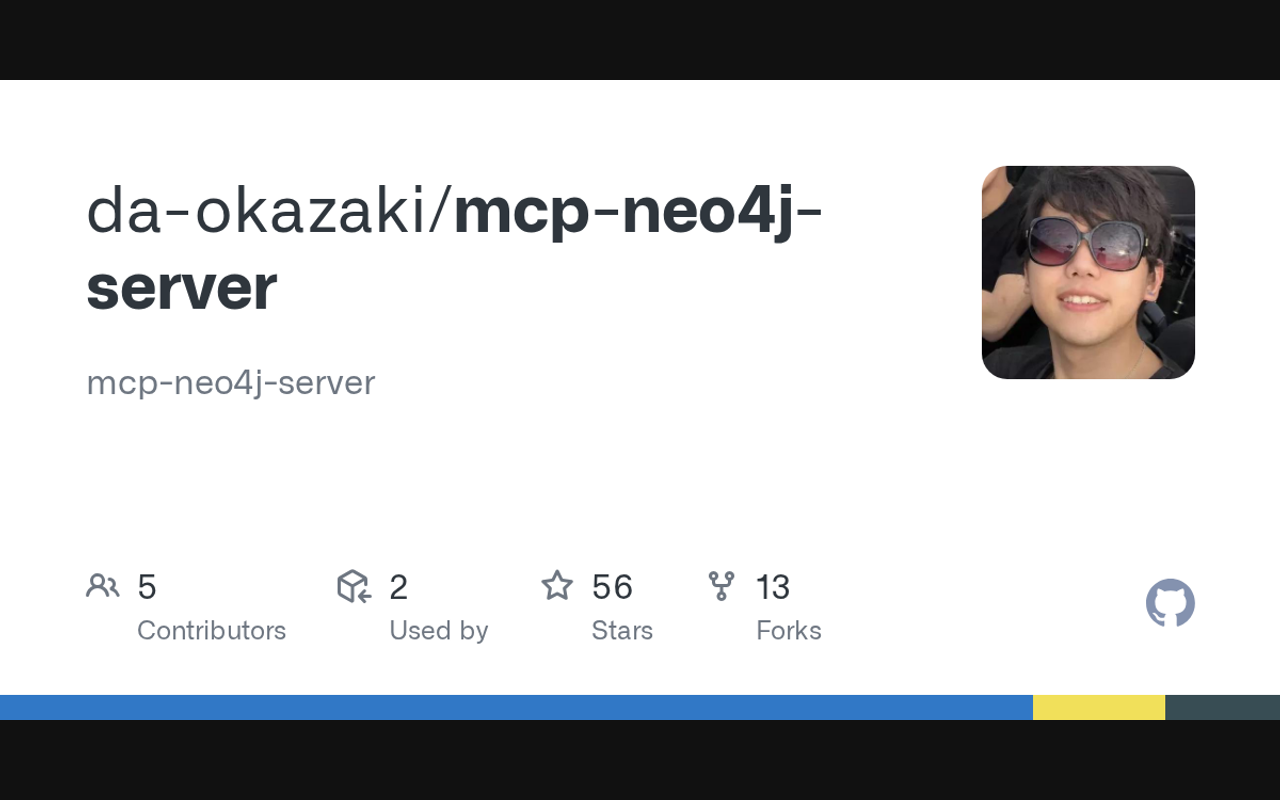Viewport: 1280px width, 800px height.
Task: Open the da-okazaki owner name
Action: pos(258,212)
